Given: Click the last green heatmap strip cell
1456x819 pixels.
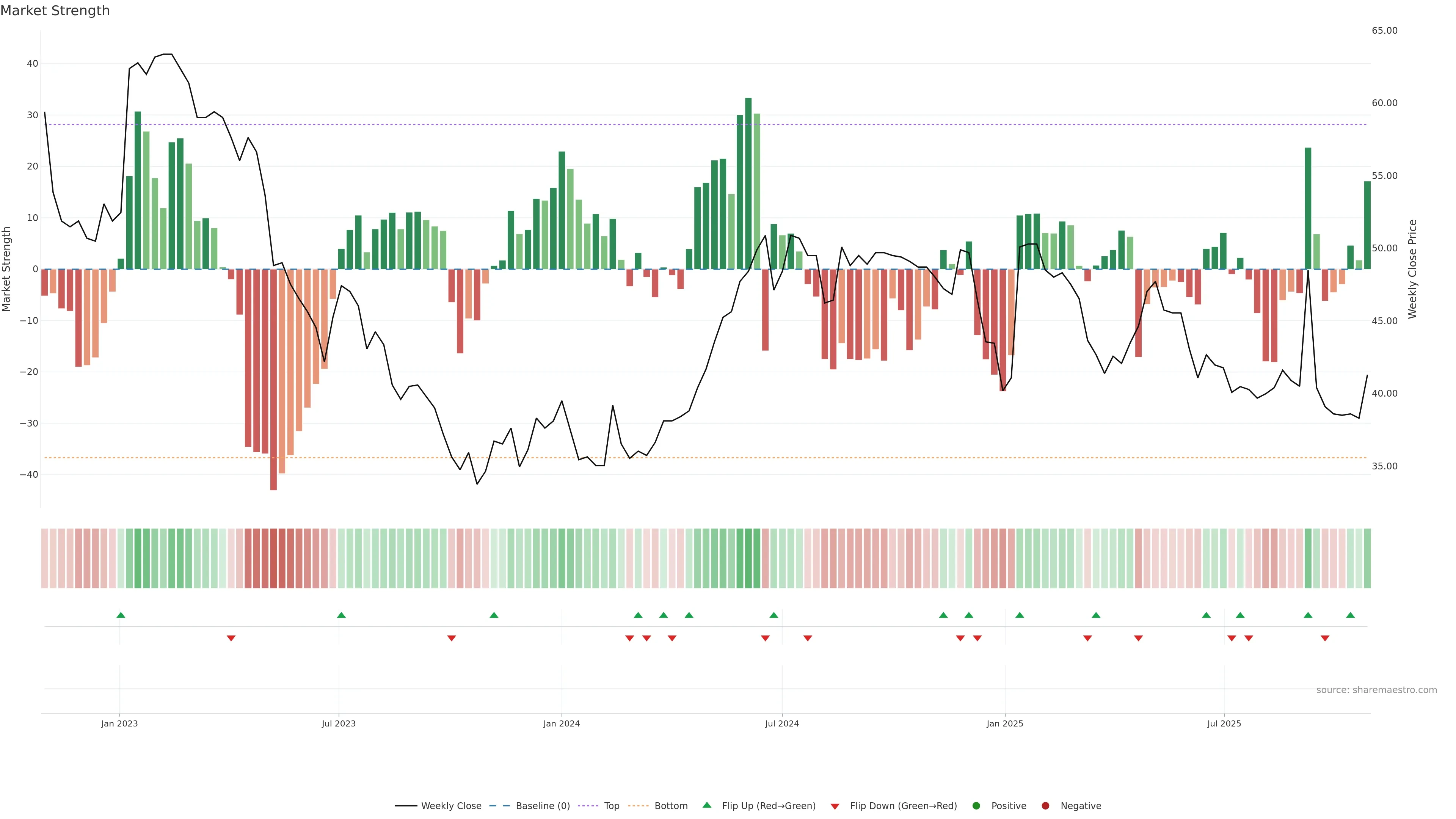Looking at the screenshot, I should pyautogui.click(x=1367, y=558).
